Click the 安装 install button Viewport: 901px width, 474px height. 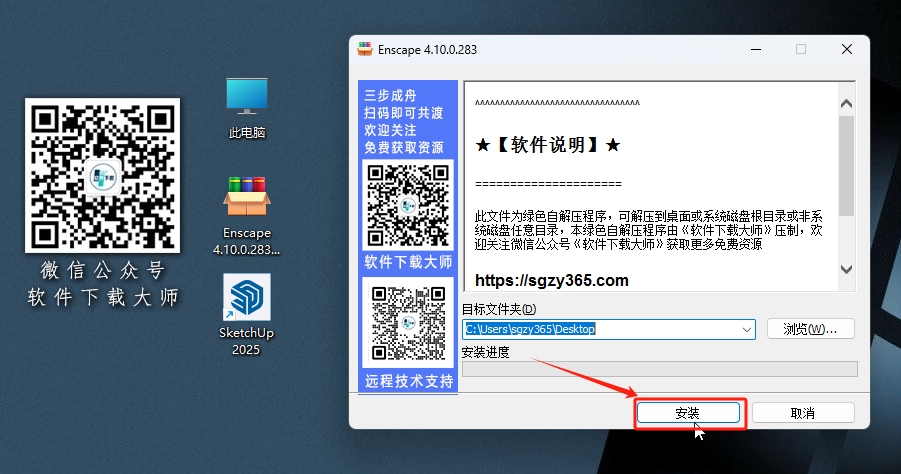click(688, 413)
